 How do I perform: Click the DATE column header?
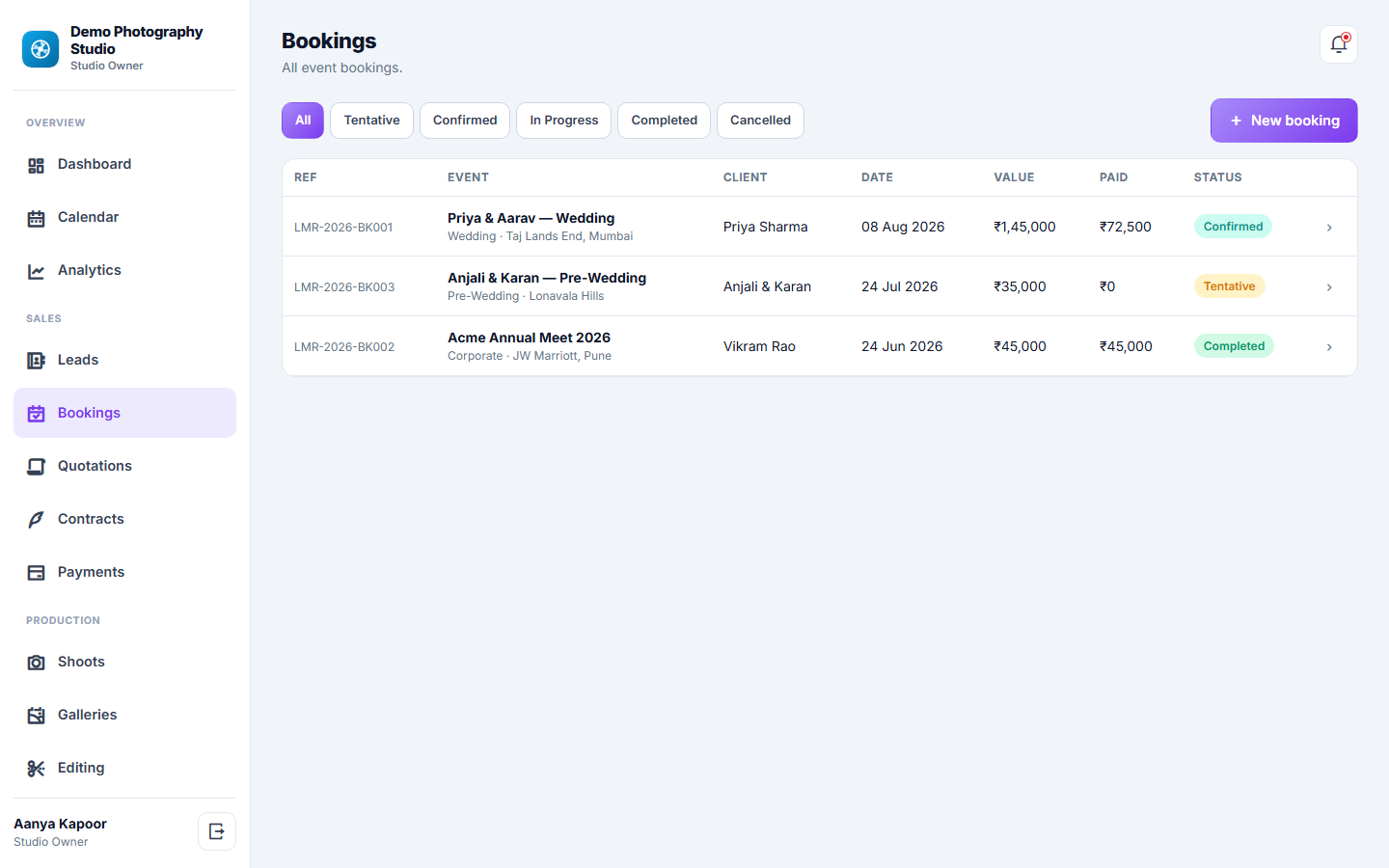877,177
